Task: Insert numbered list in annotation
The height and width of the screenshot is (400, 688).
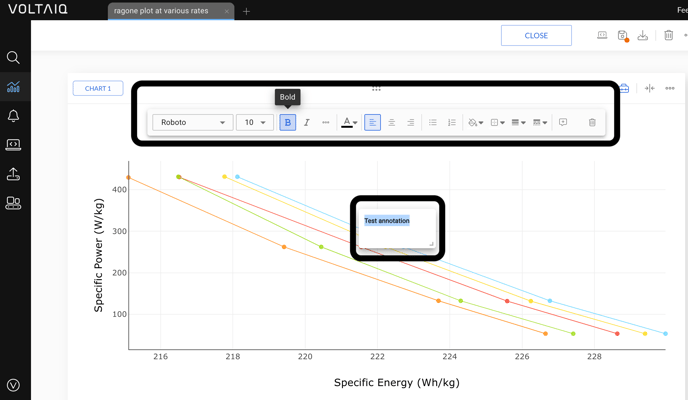Action: pos(452,123)
